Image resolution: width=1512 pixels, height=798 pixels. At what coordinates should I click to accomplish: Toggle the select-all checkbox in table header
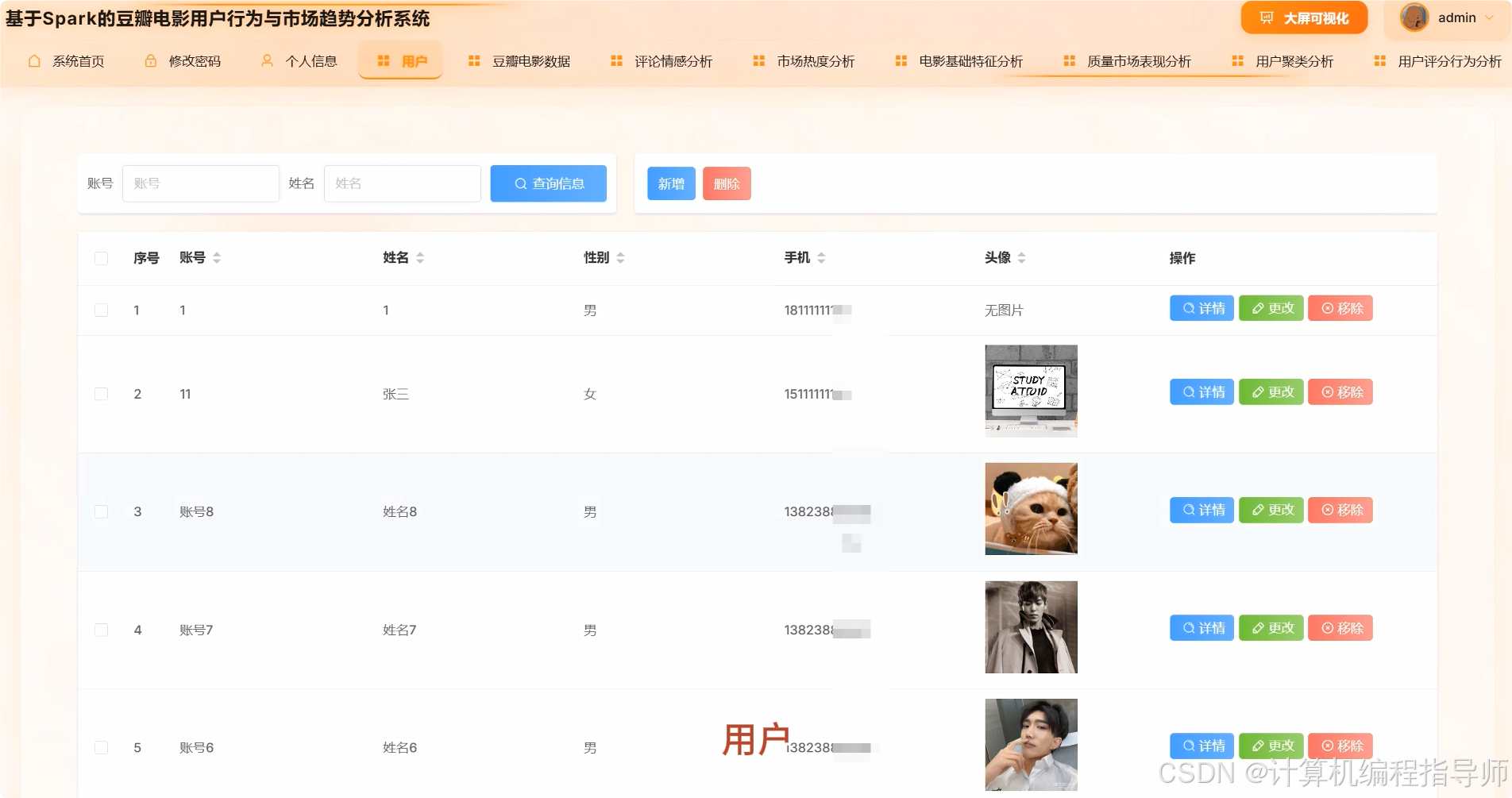pos(101,258)
